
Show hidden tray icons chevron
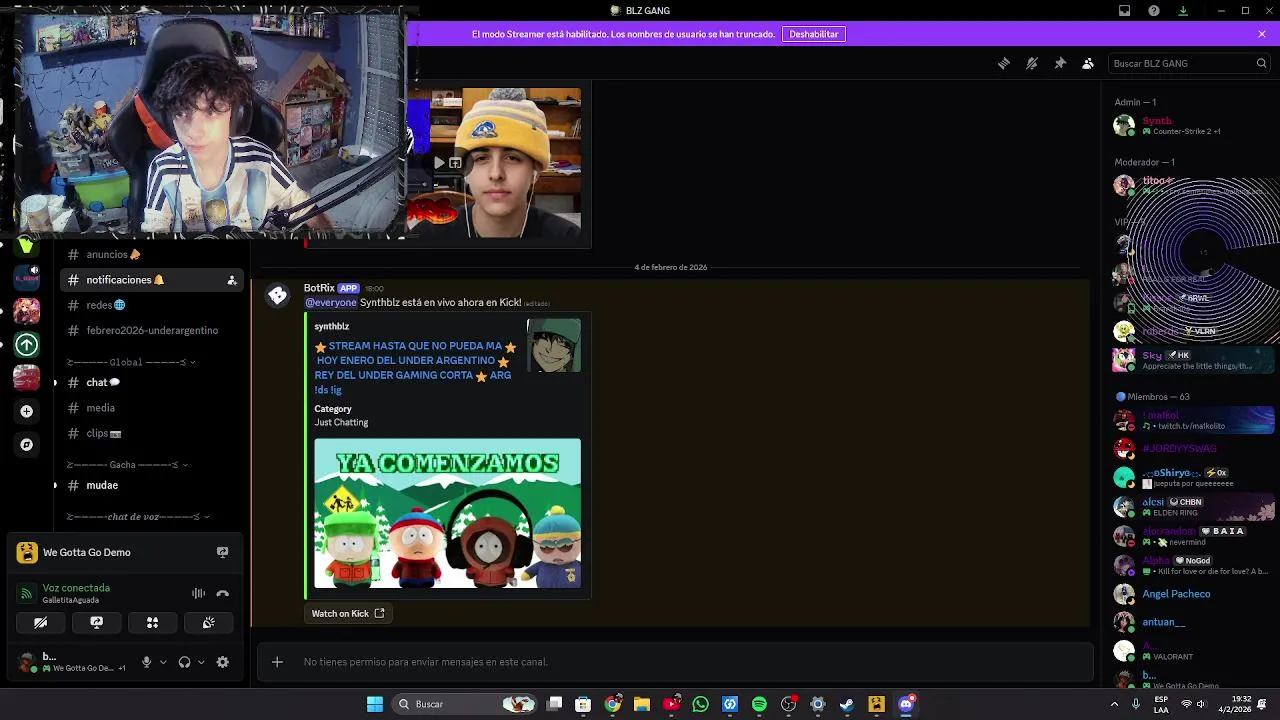(1114, 704)
